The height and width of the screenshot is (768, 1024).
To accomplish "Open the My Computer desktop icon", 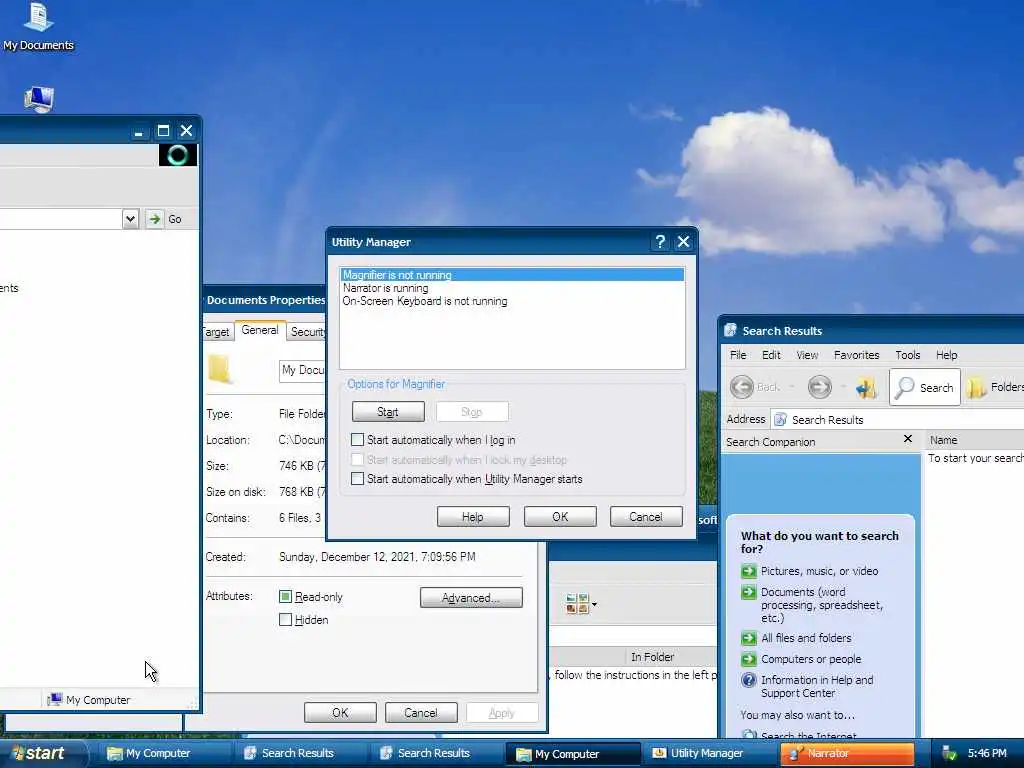I will coord(39,99).
